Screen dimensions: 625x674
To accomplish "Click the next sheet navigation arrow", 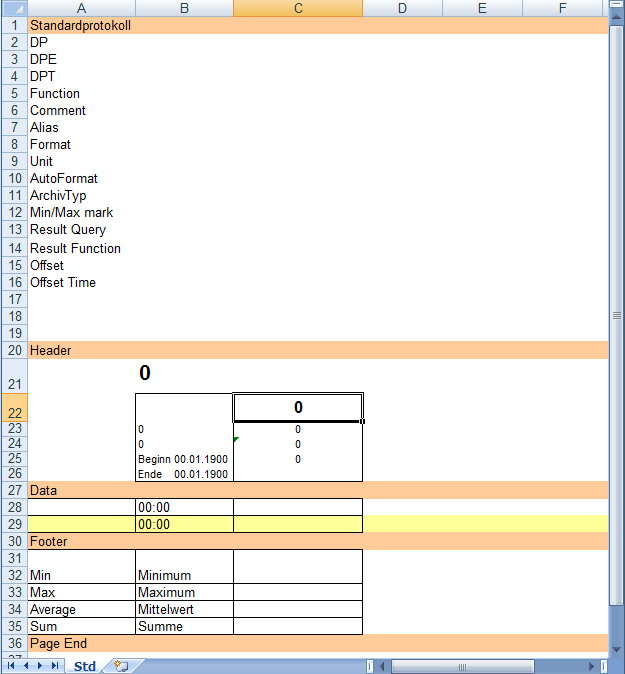I will (40, 665).
